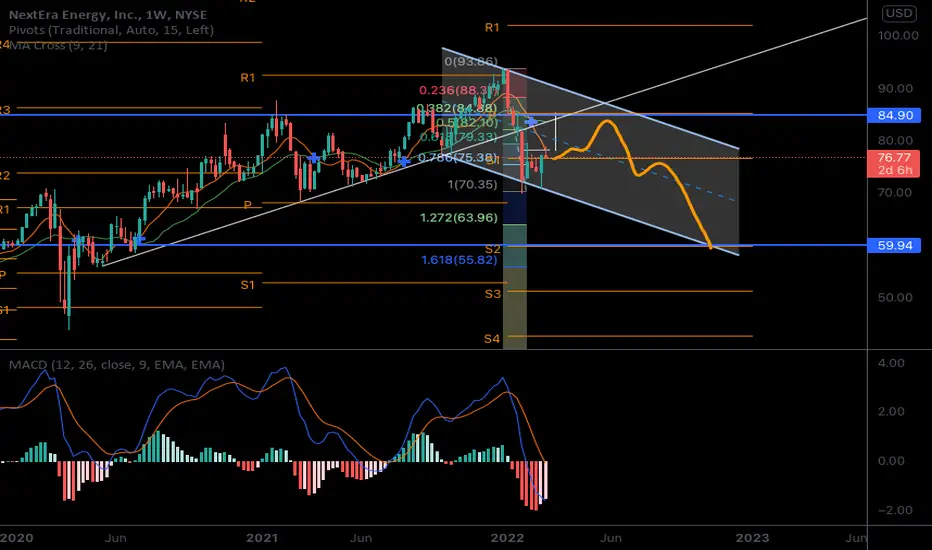The image size is (932, 550).
Task: Click the 100.00 price axis value
Action: coord(898,36)
